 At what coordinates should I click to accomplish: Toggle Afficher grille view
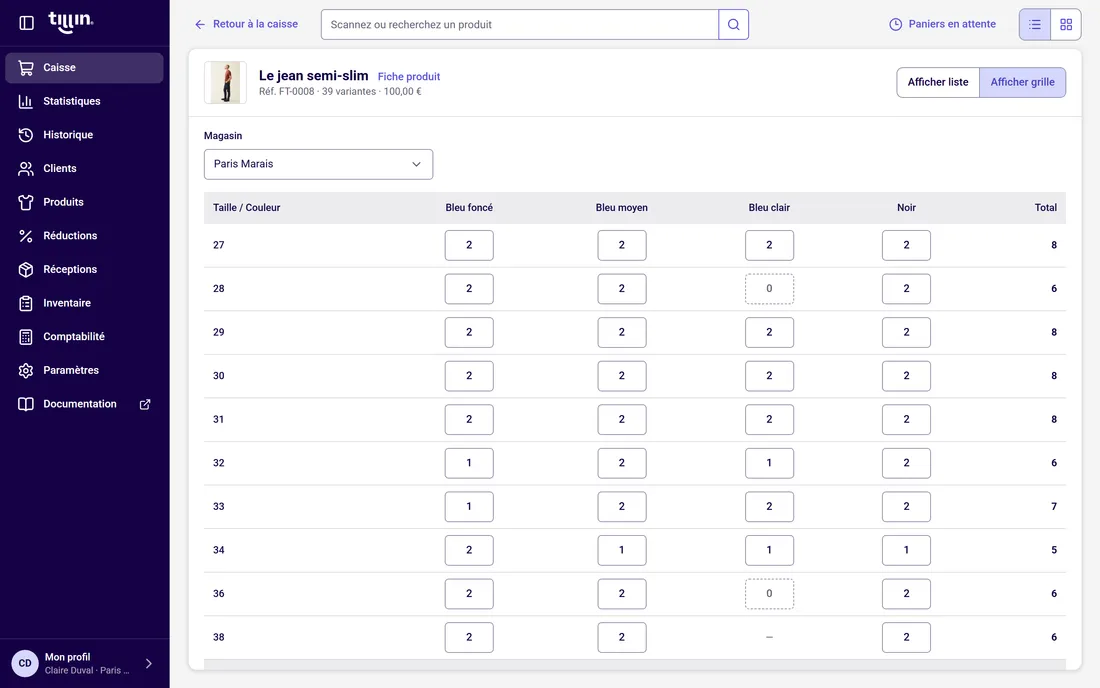pos(1022,82)
